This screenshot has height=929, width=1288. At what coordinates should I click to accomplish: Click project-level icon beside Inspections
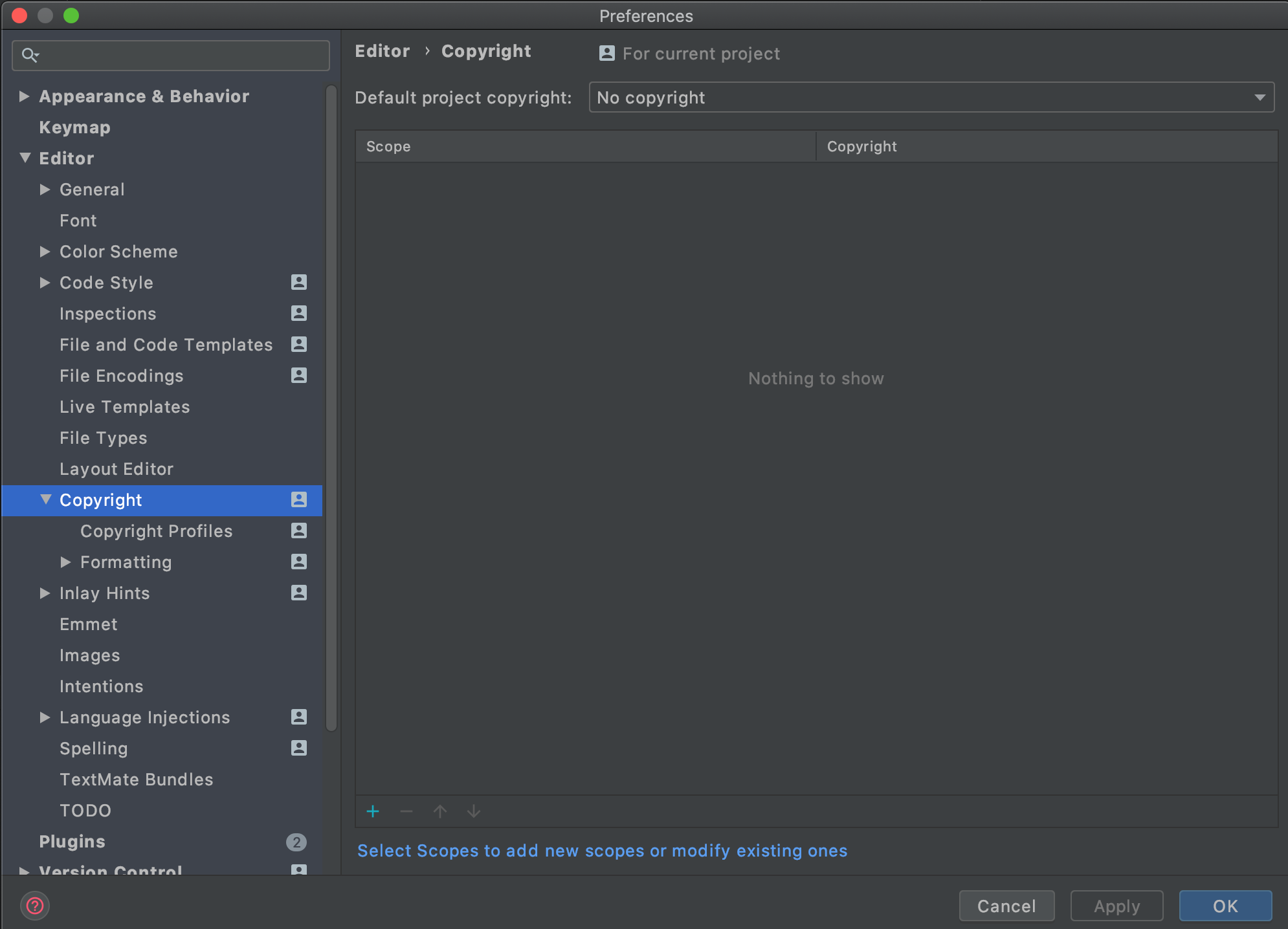pyautogui.click(x=298, y=314)
